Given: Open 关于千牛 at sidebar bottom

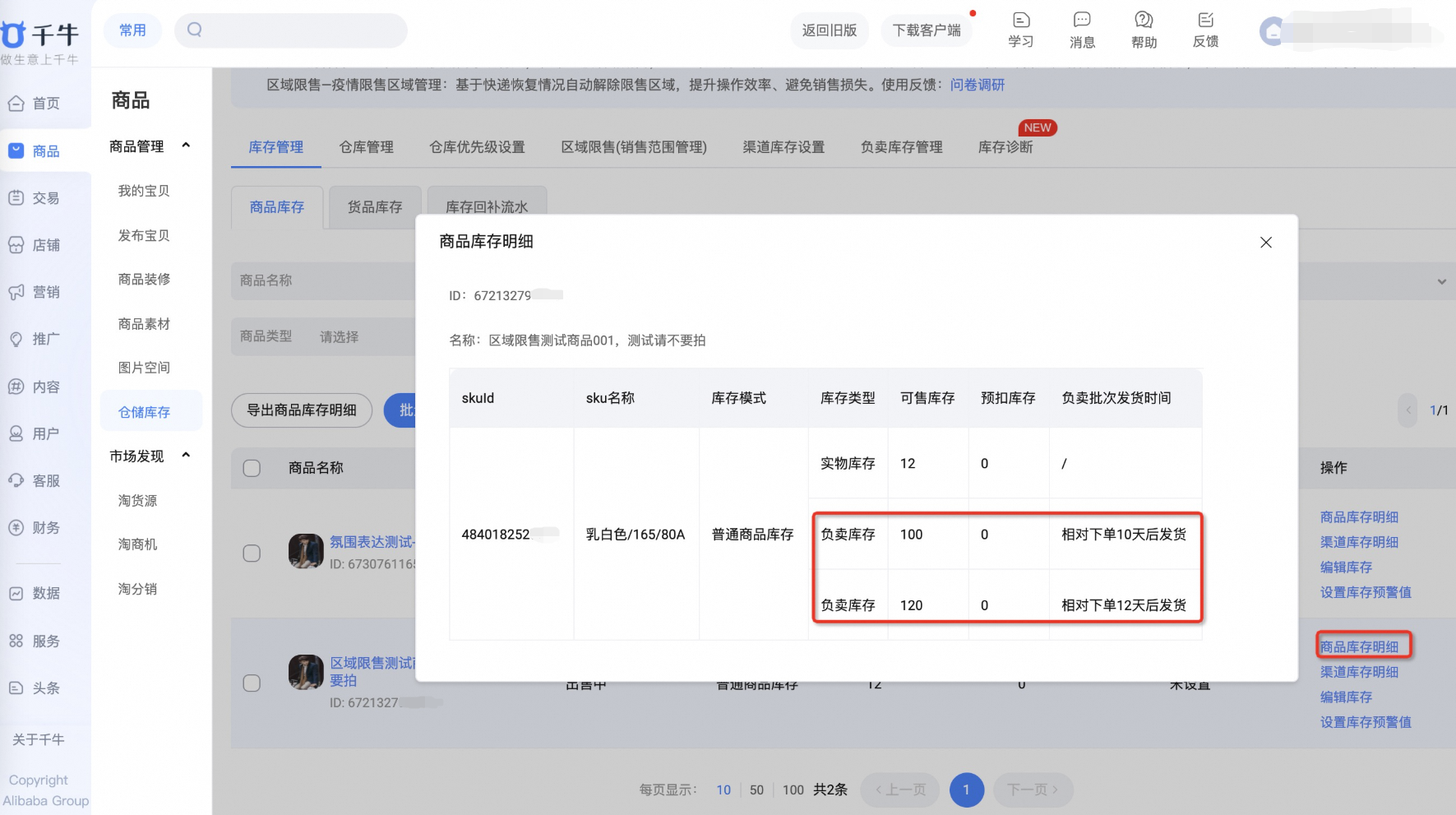Looking at the screenshot, I should (38, 739).
